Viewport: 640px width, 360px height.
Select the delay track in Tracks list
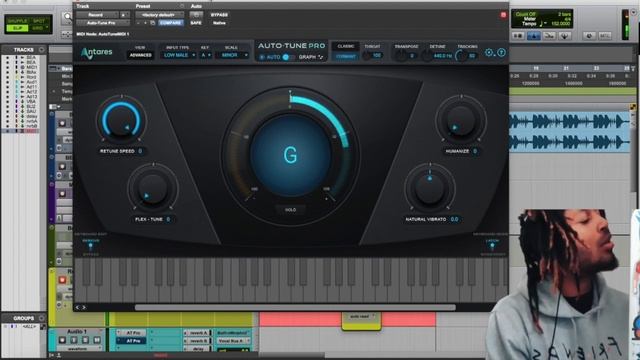tap(31, 116)
